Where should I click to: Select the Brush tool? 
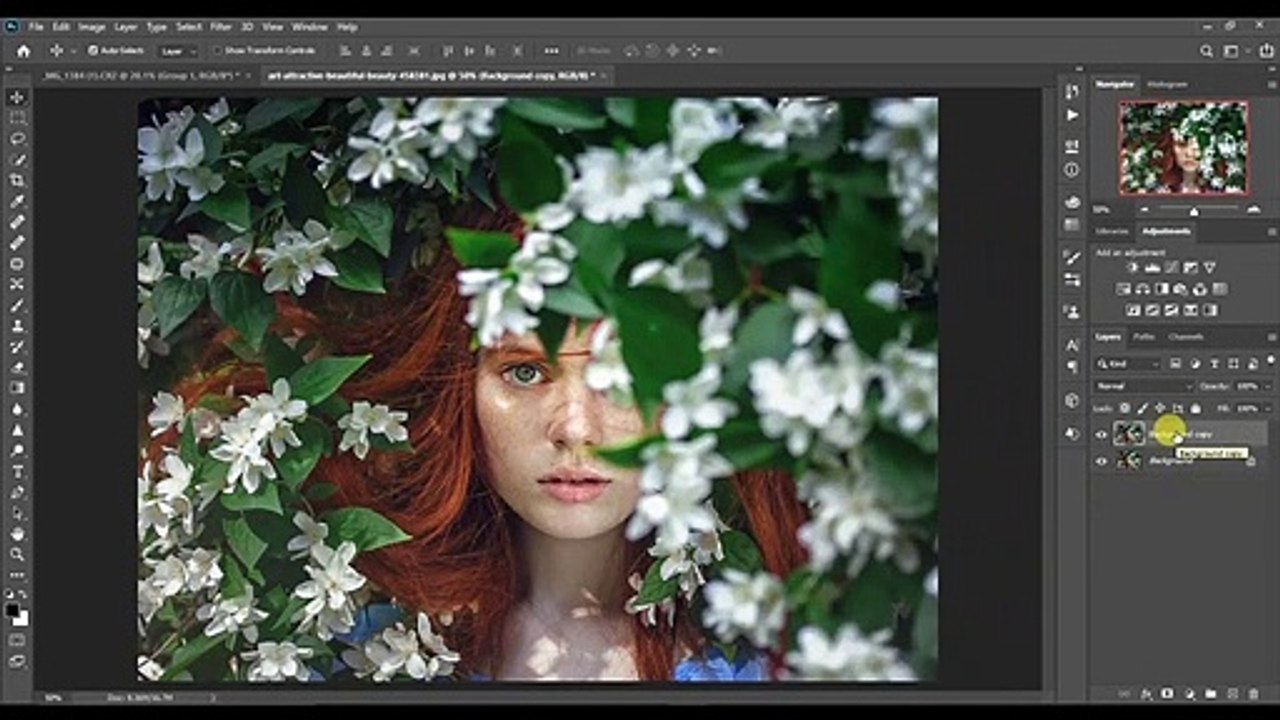[x=16, y=305]
